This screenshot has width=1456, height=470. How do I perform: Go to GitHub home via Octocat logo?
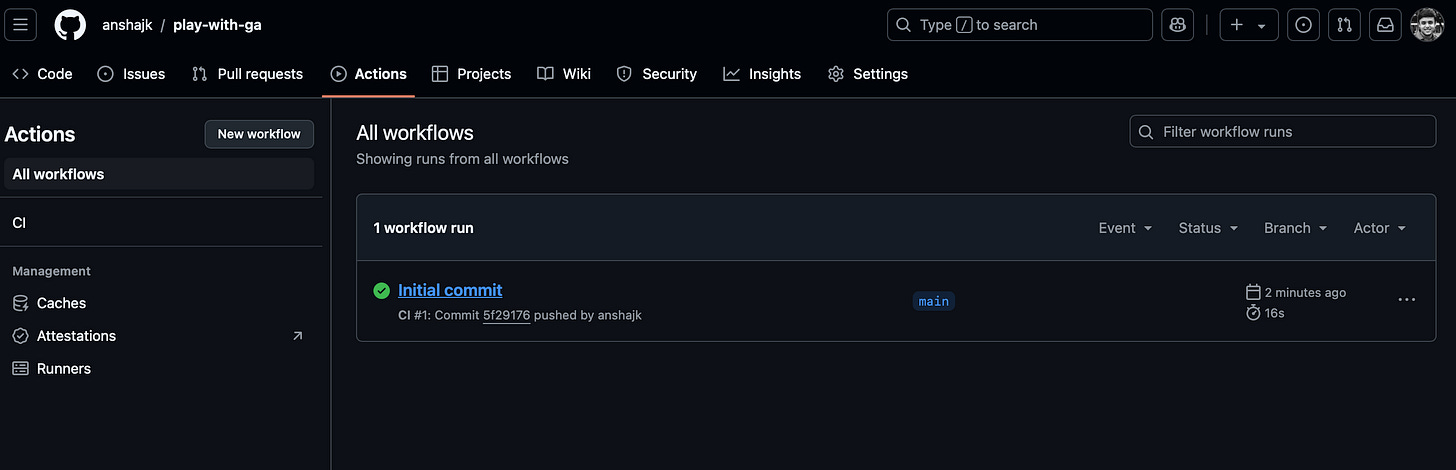point(70,25)
